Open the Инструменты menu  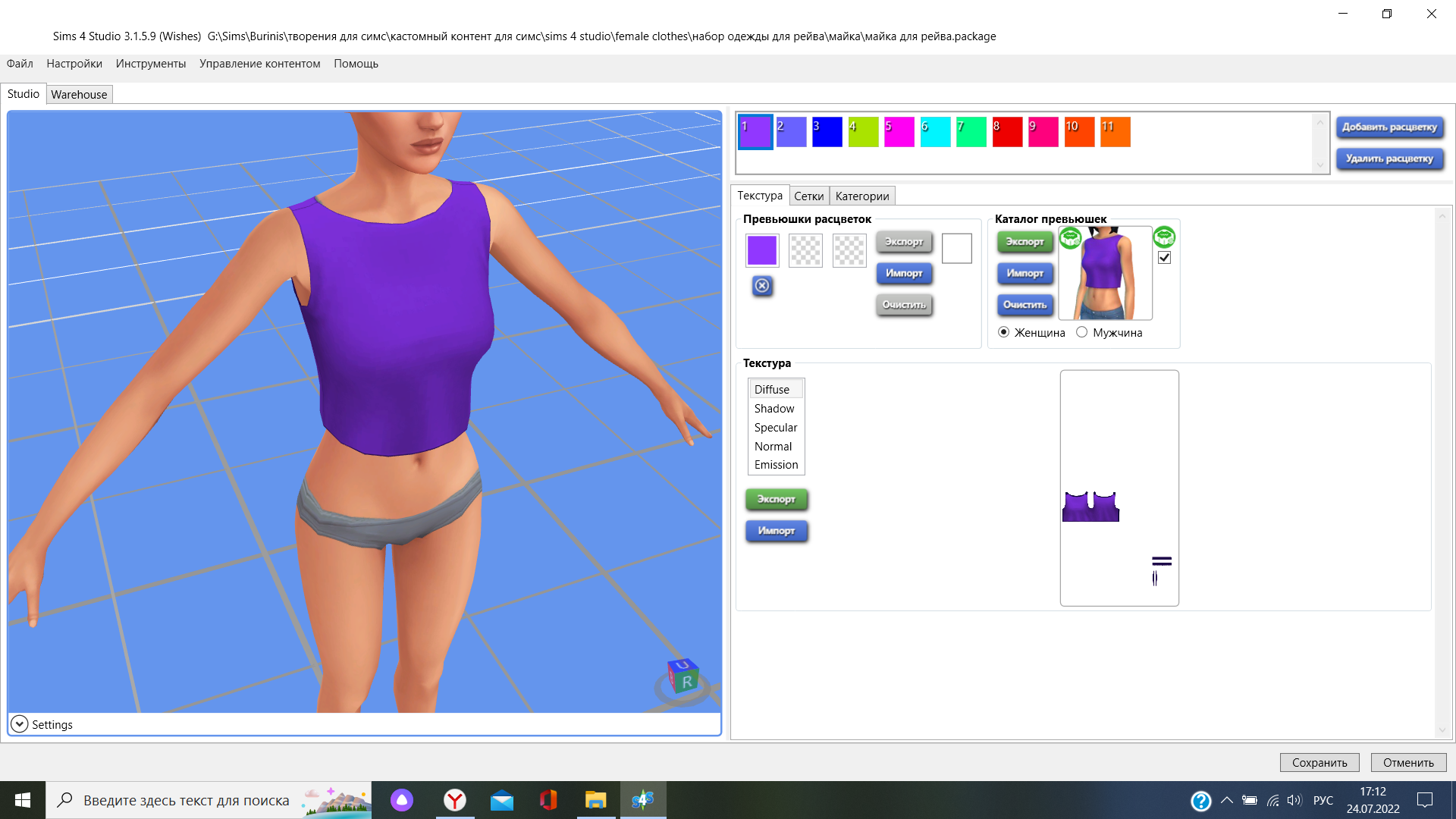click(150, 64)
